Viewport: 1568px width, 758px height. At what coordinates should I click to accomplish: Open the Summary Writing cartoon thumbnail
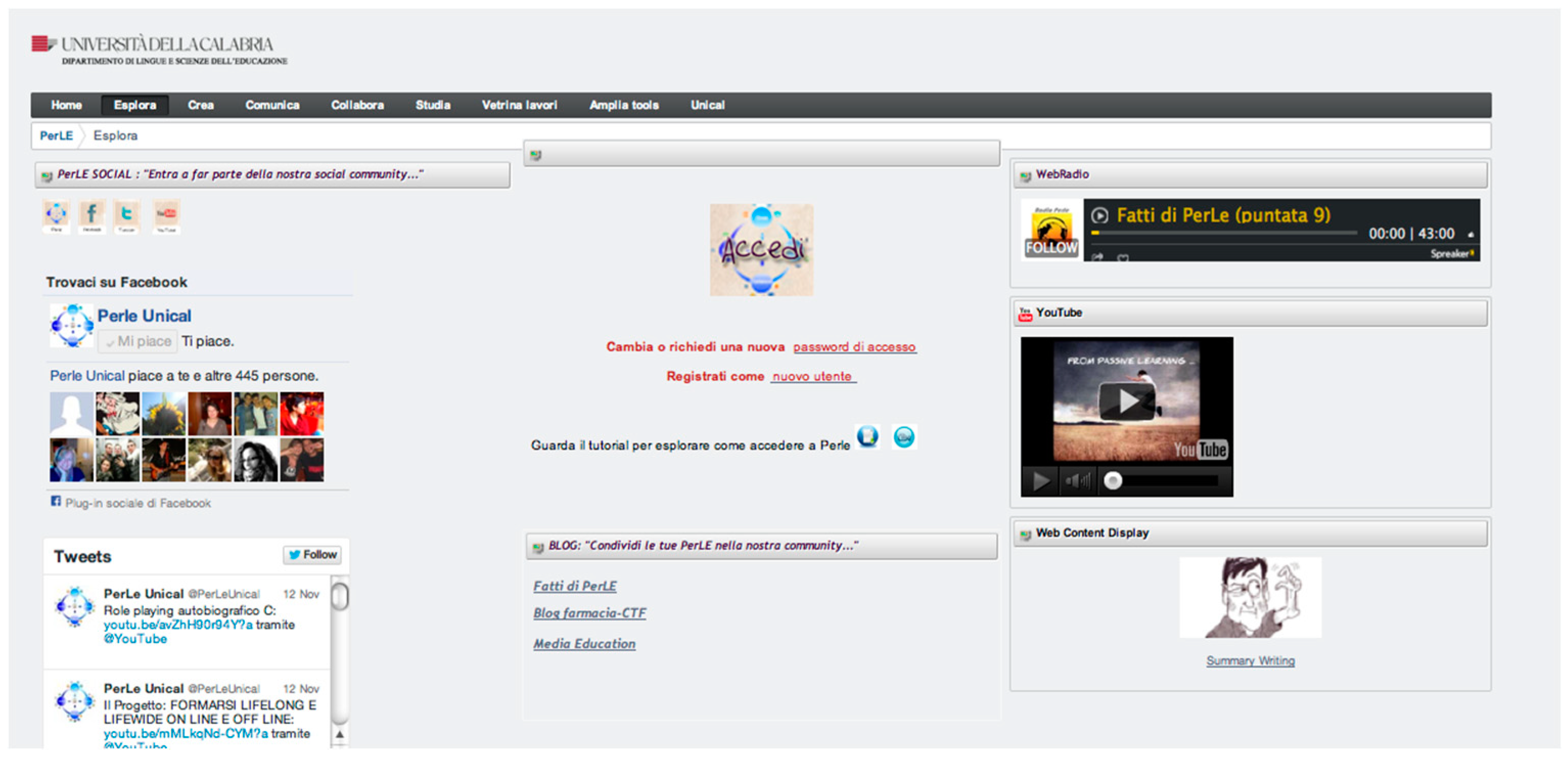pyautogui.click(x=1250, y=598)
